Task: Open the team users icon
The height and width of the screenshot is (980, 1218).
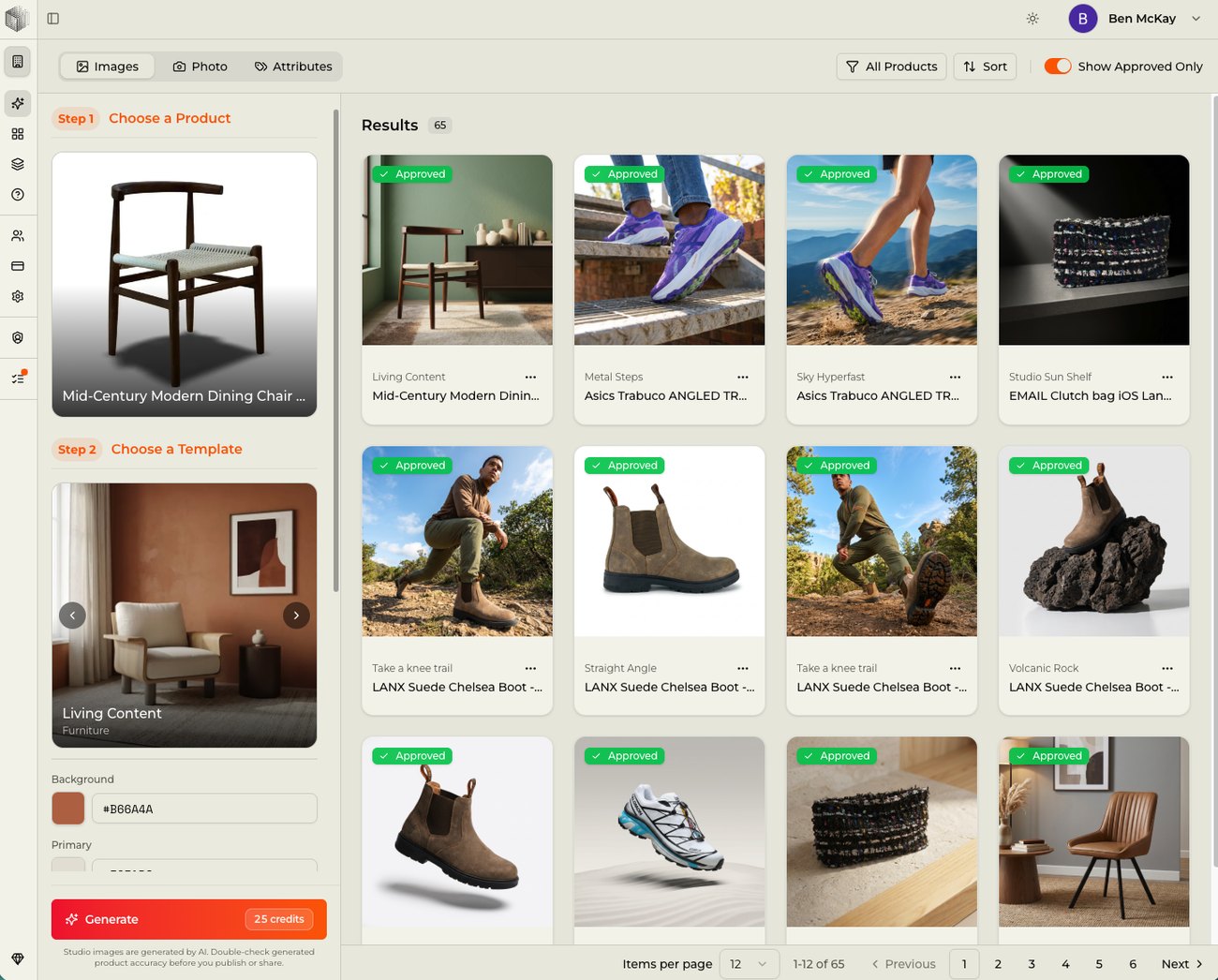Action: 18,236
